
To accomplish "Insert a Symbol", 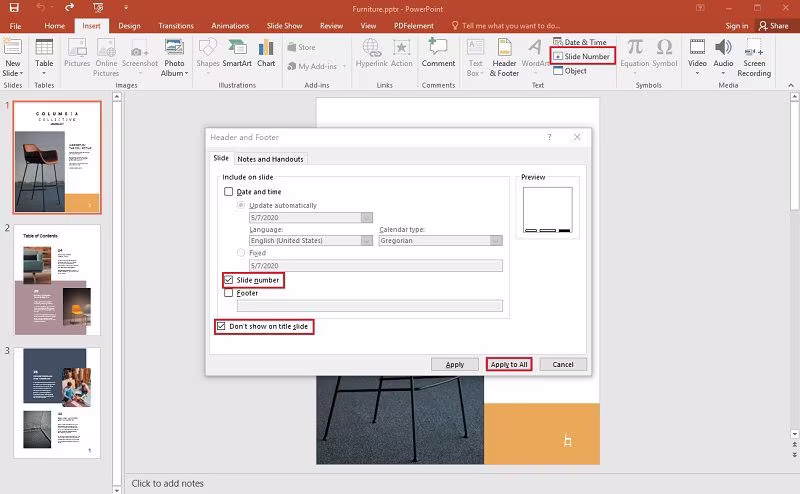I will 664,53.
